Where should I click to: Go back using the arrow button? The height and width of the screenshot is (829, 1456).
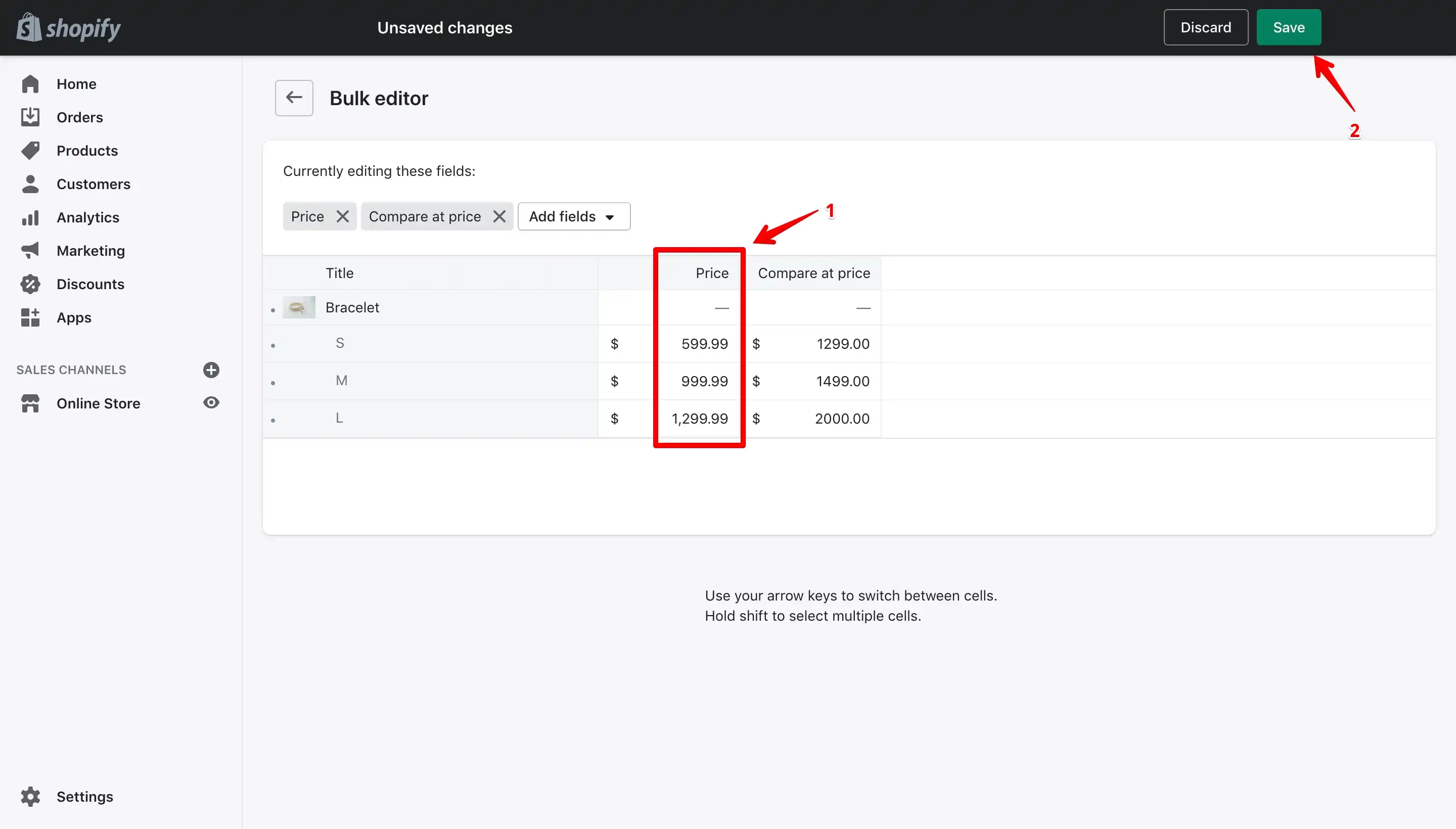(x=294, y=98)
